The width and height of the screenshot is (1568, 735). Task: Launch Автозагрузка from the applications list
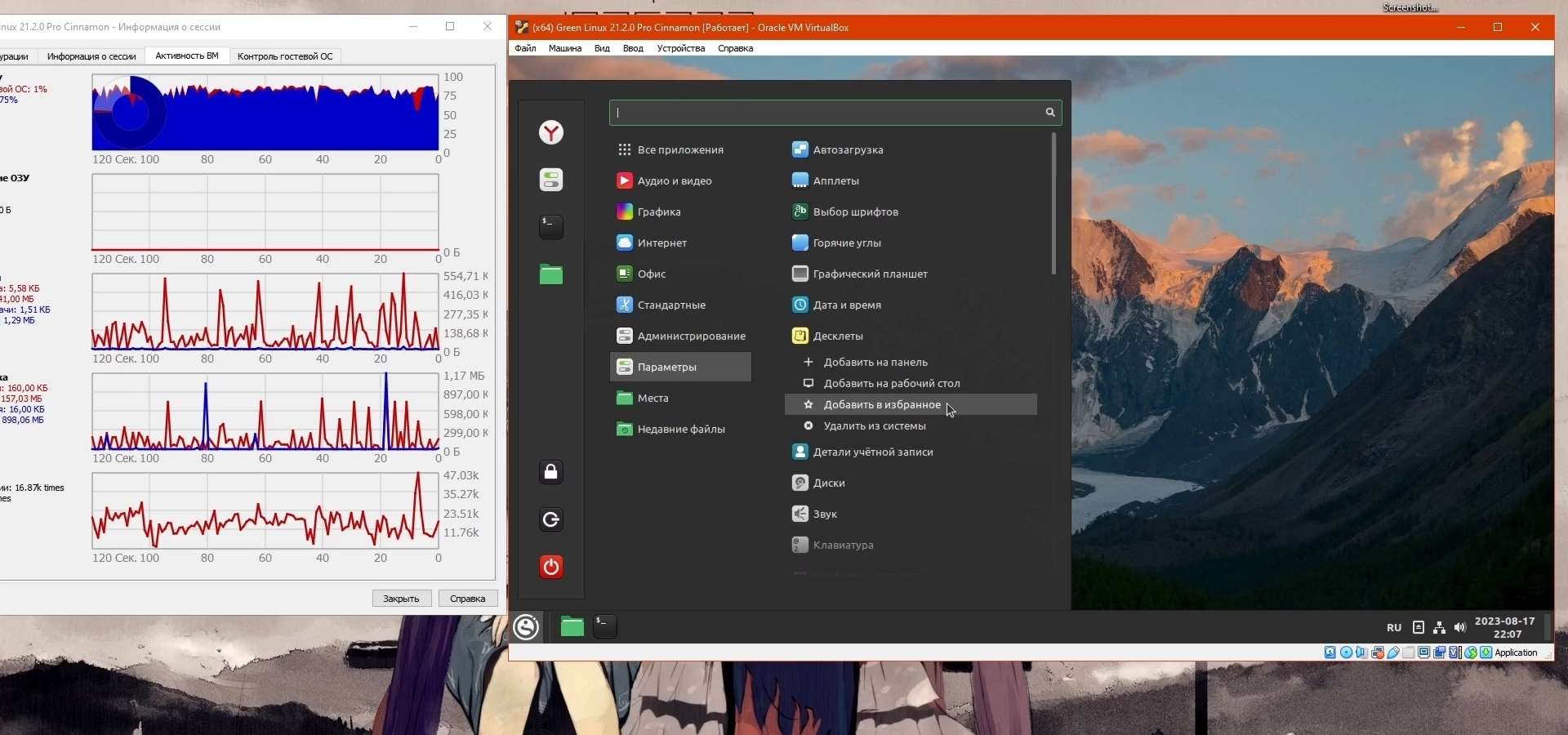tap(911, 149)
